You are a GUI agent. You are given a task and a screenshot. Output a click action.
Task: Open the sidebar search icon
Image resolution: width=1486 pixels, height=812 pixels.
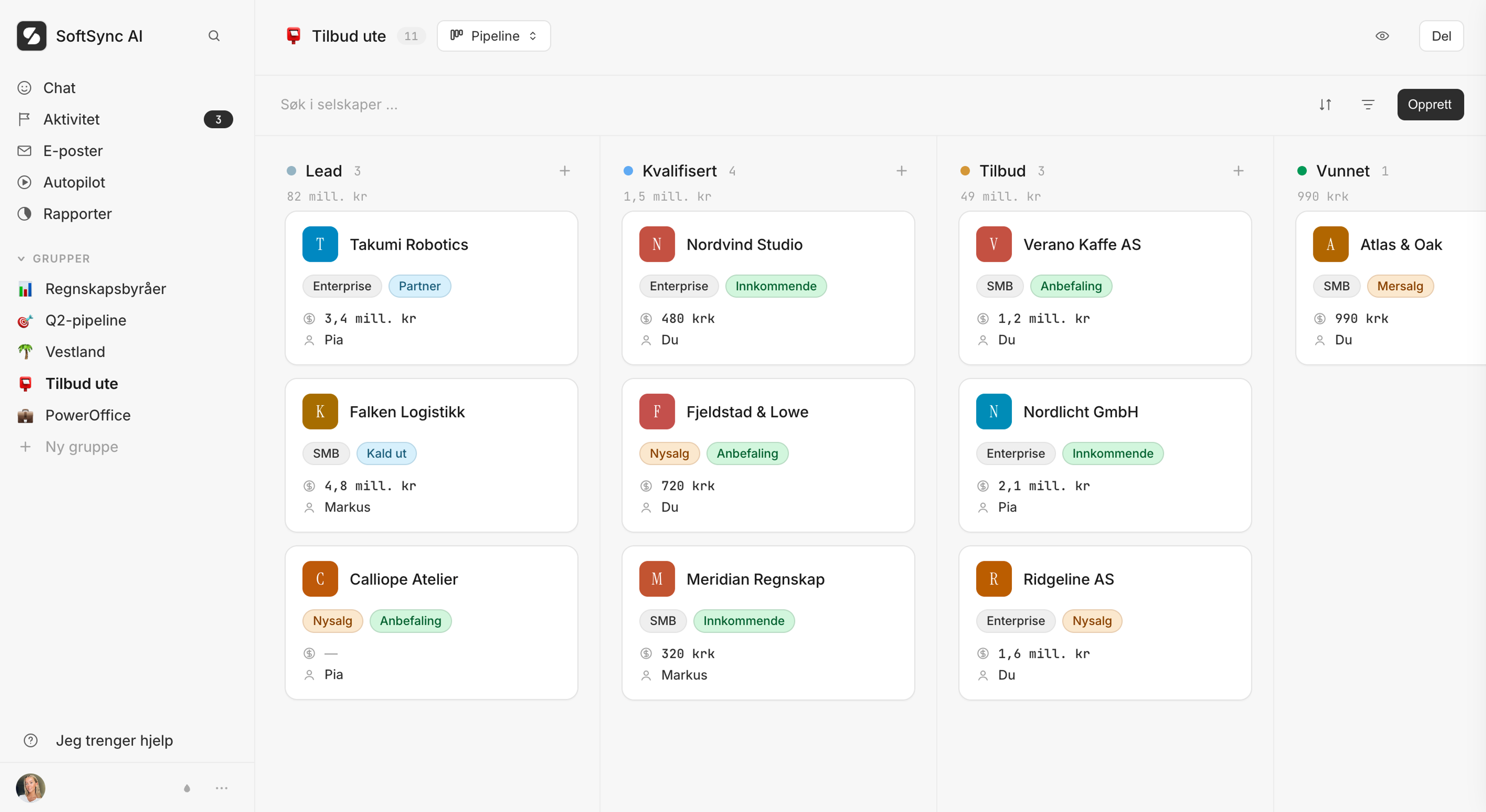coord(214,36)
